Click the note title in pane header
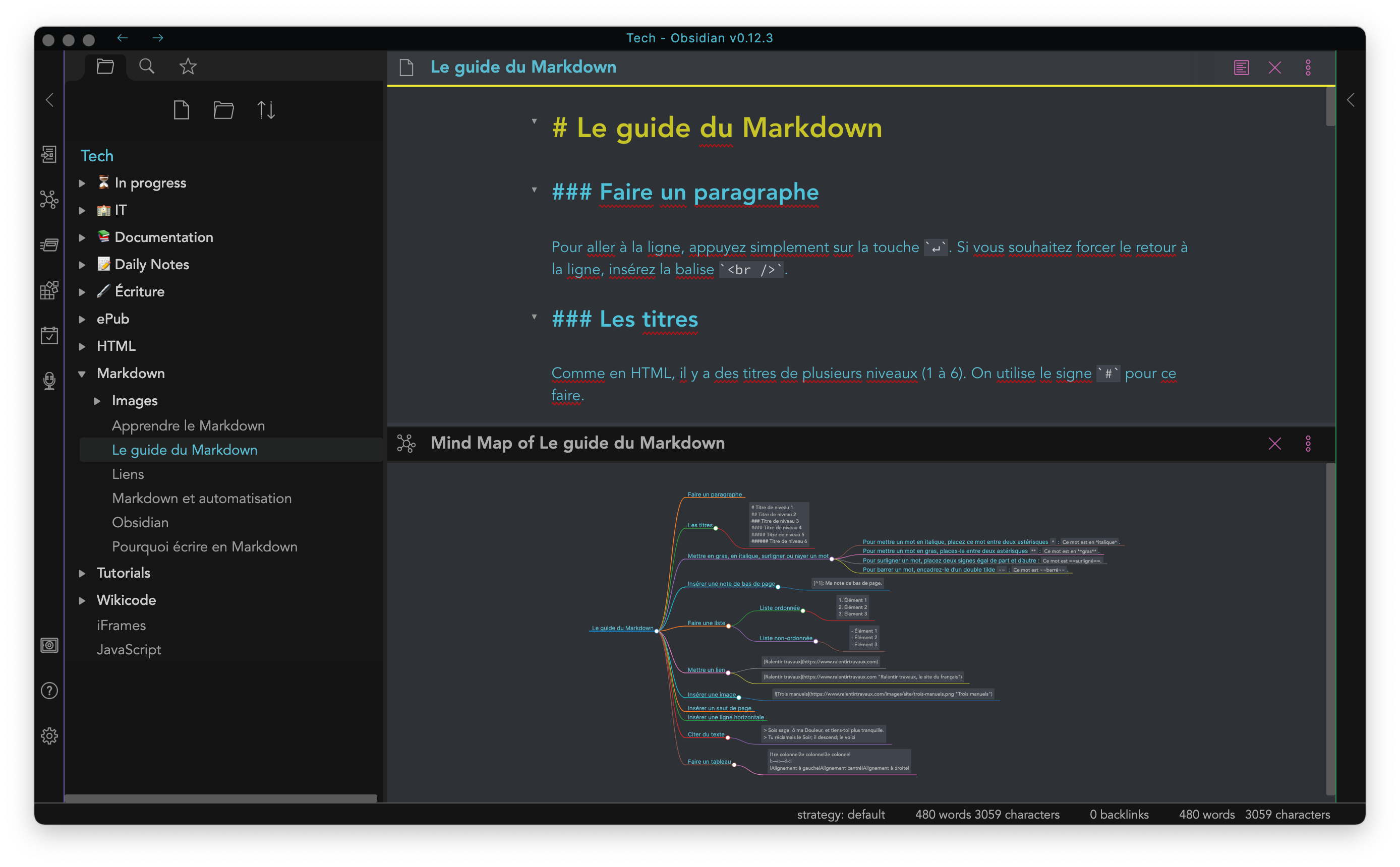Viewport: 1400px width, 867px height. coord(523,67)
